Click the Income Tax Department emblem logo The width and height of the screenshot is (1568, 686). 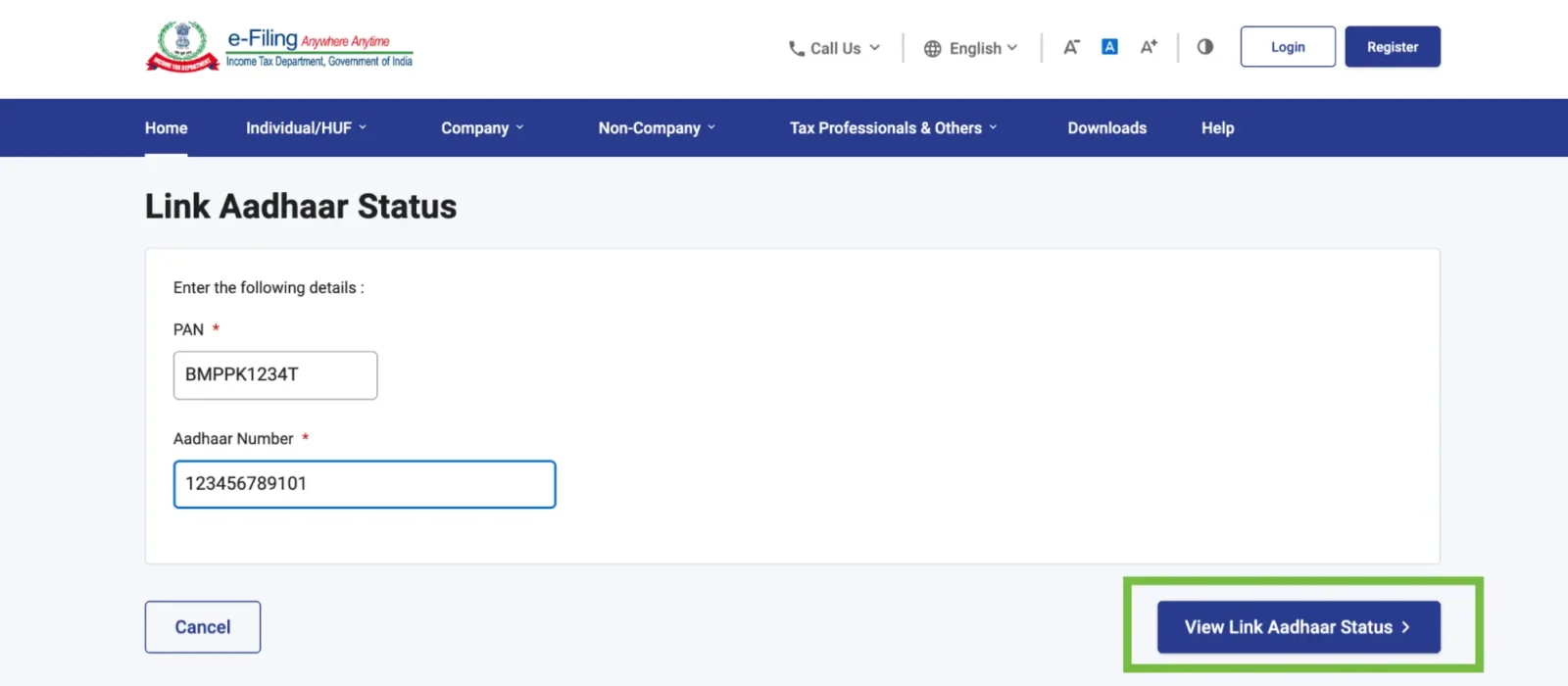[182, 47]
